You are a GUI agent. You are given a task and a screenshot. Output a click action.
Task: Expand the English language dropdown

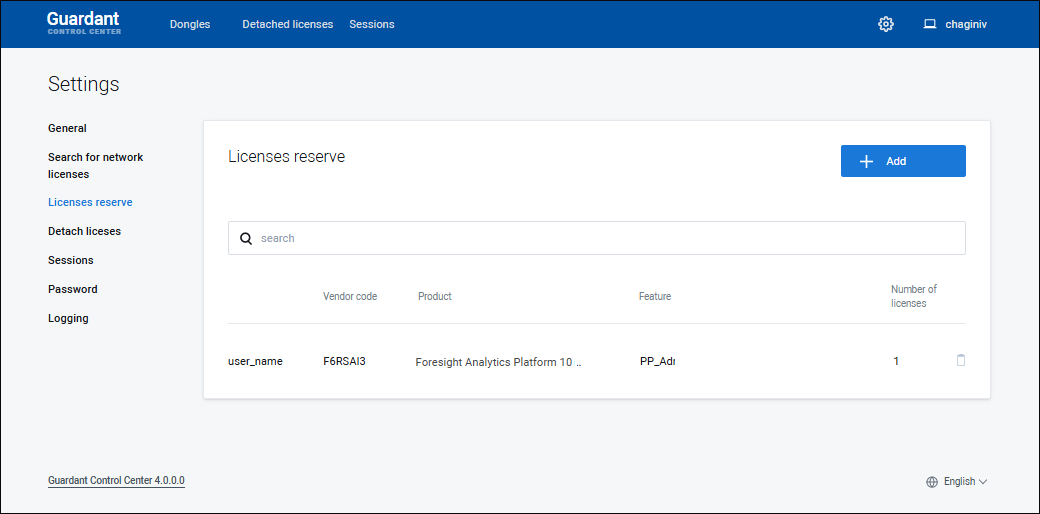pos(957,481)
